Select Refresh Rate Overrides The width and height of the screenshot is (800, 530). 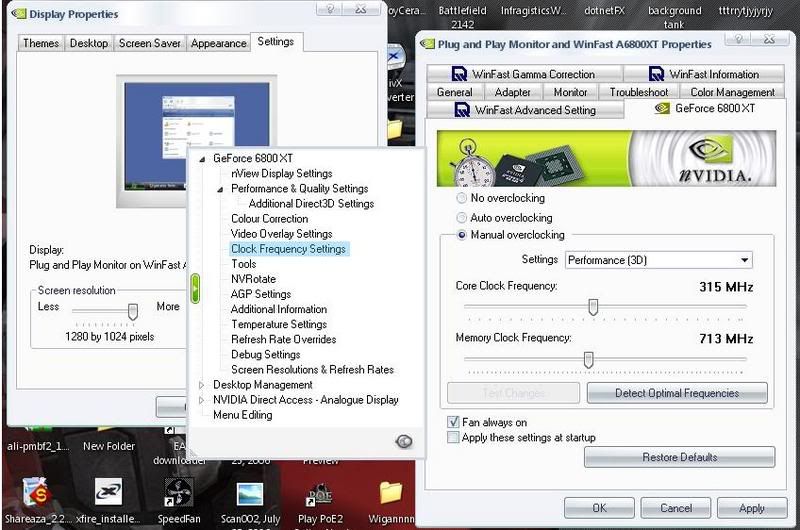[283, 339]
